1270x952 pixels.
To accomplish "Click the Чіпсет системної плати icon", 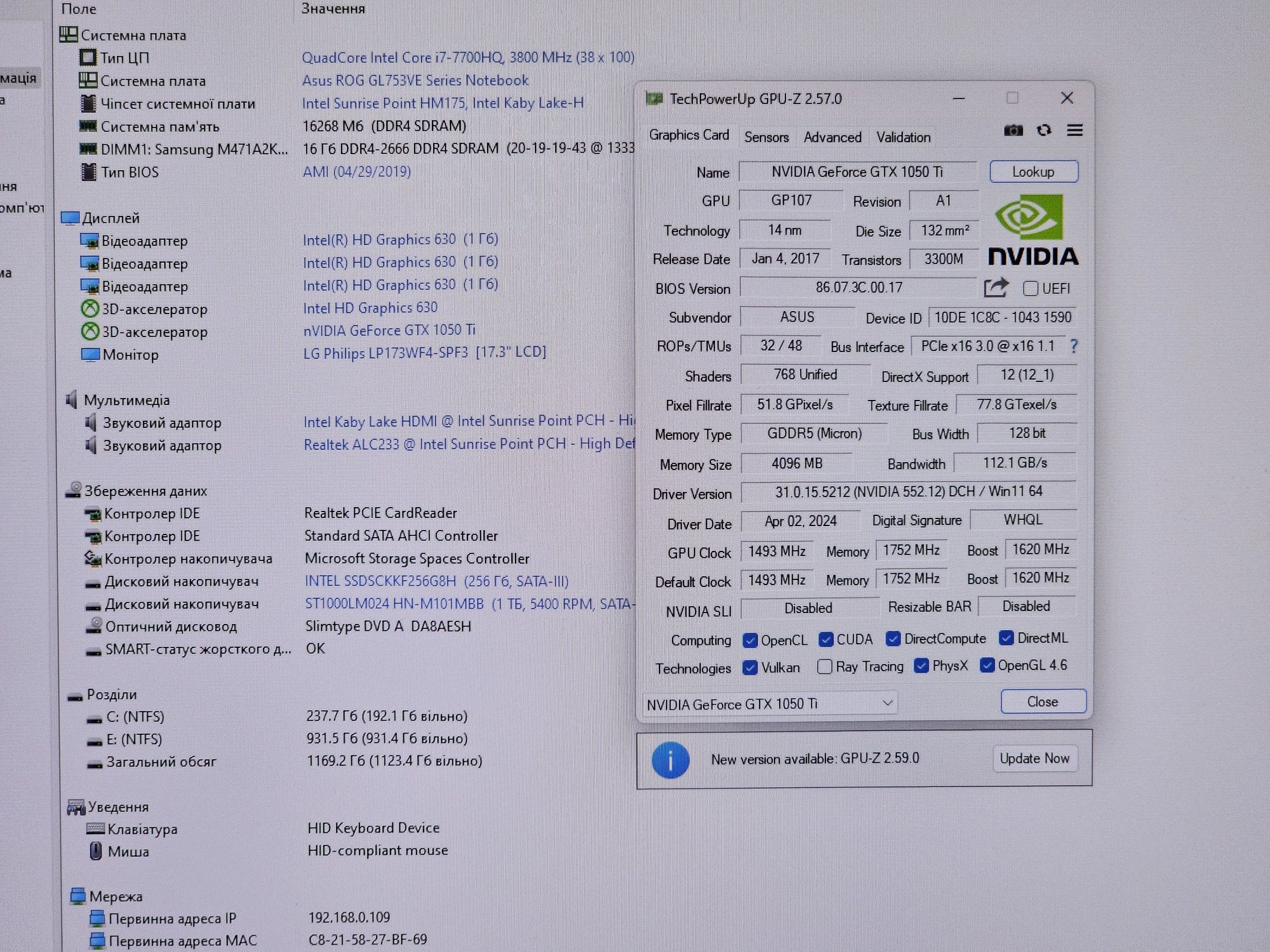I will click(88, 103).
